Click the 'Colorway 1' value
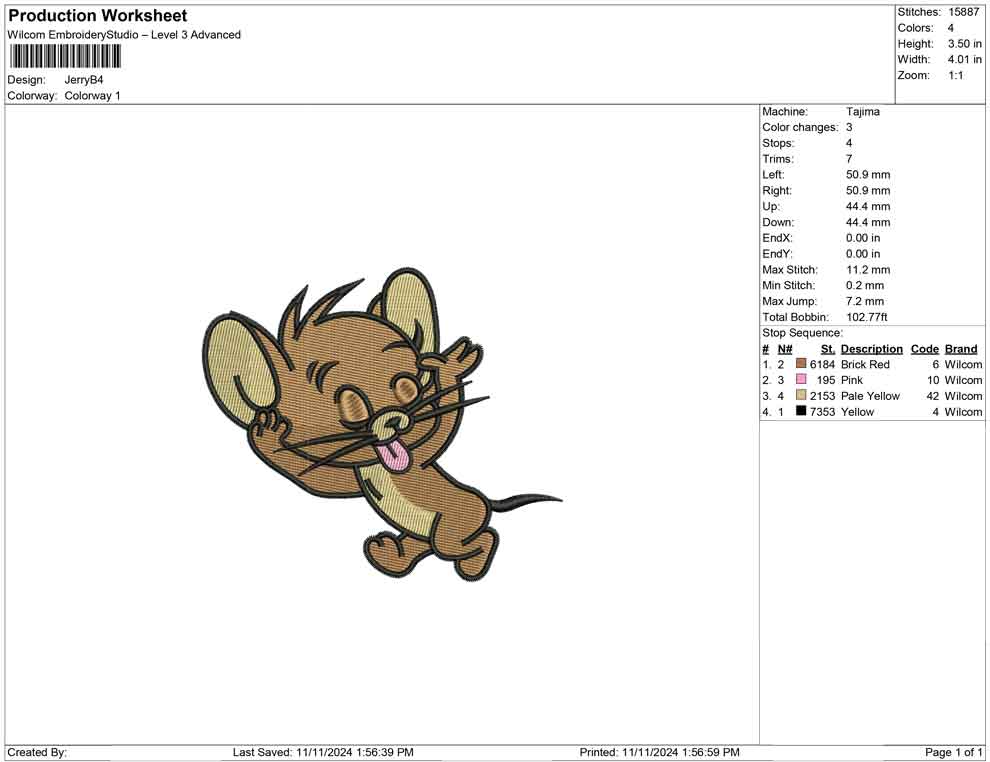Image resolution: width=990 pixels, height=762 pixels. [x=92, y=96]
